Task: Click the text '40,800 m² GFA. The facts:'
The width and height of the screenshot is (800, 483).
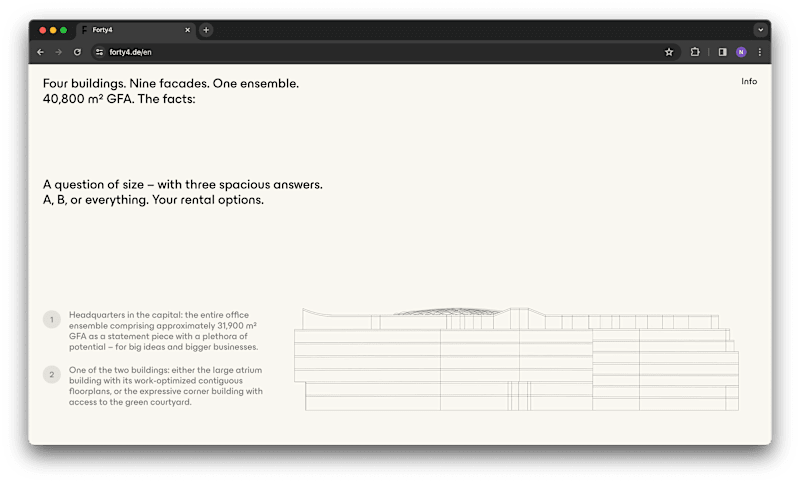Action: pyautogui.click(x=119, y=99)
